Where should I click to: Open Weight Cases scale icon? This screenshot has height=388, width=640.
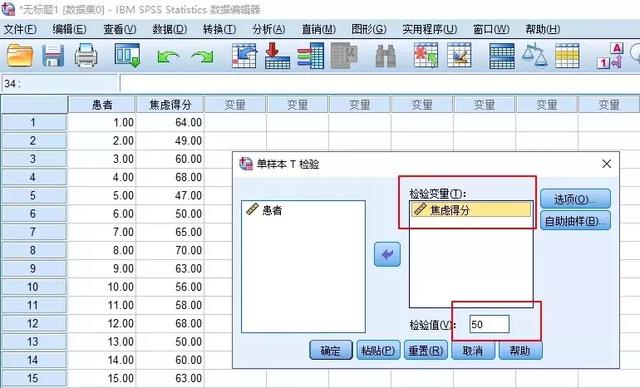pos(534,56)
